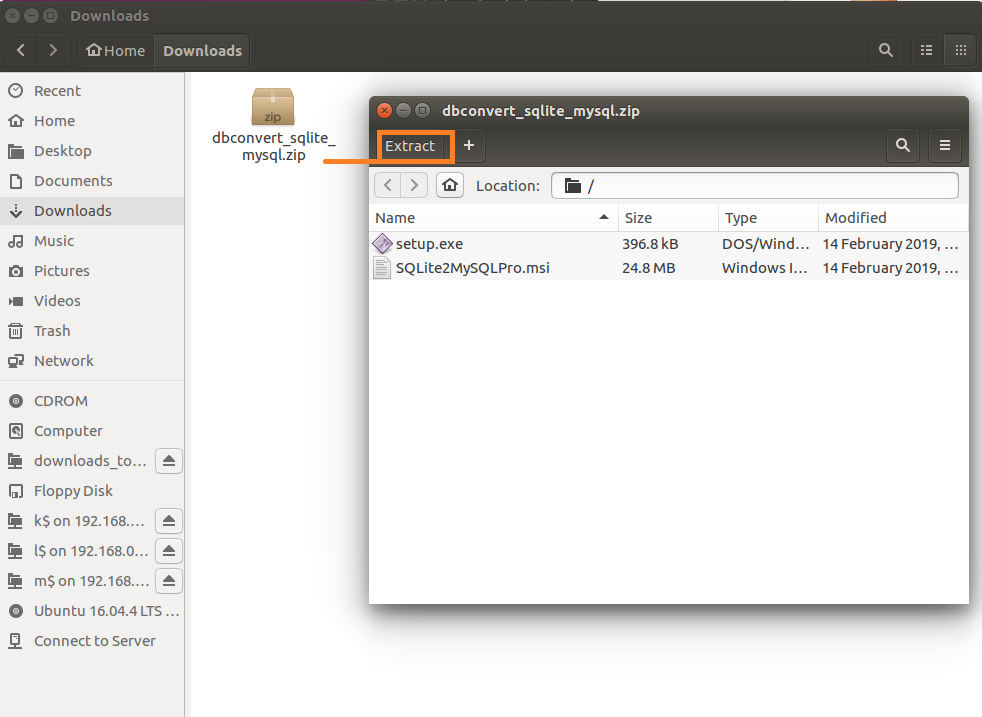
Task: Open archive manager hamburger menu
Action: (944, 145)
